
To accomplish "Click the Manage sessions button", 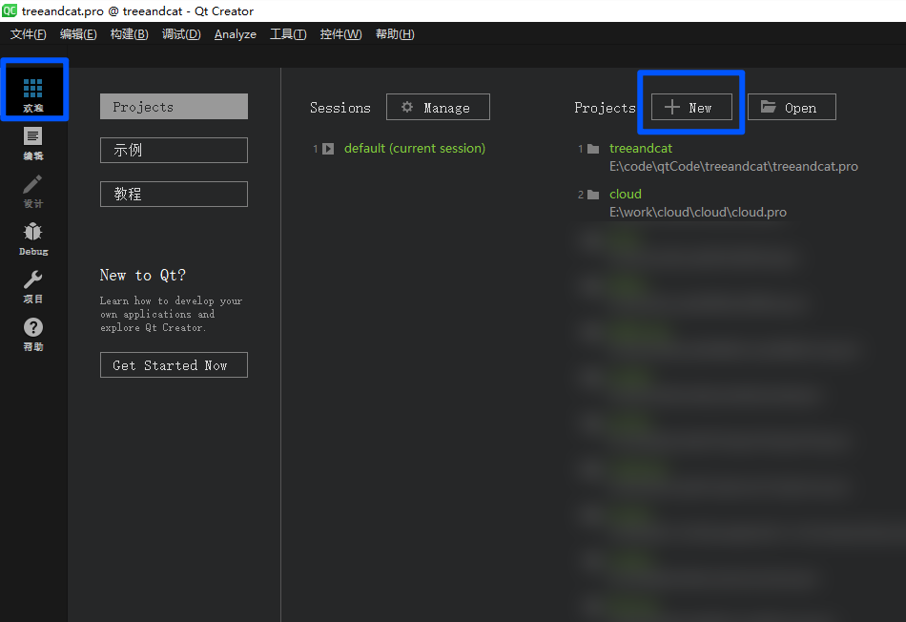I will point(438,107).
